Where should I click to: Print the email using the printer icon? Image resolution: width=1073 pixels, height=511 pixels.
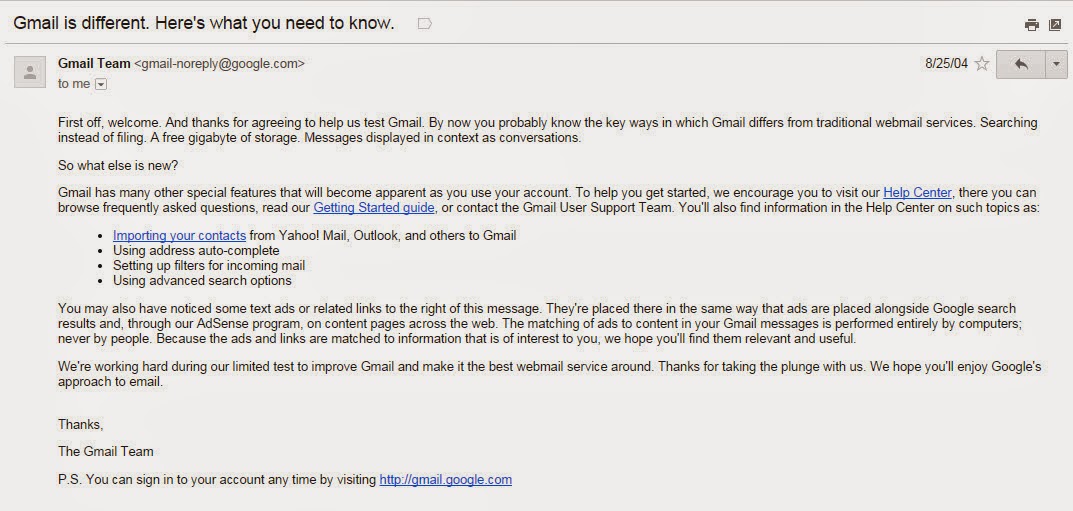tap(1031, 25)
